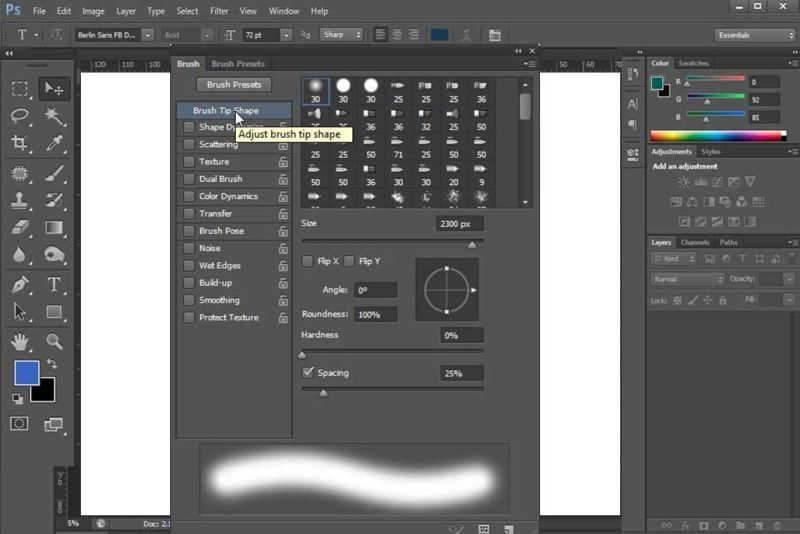Select the Clone Stamp tool

(x=19, y=200)
